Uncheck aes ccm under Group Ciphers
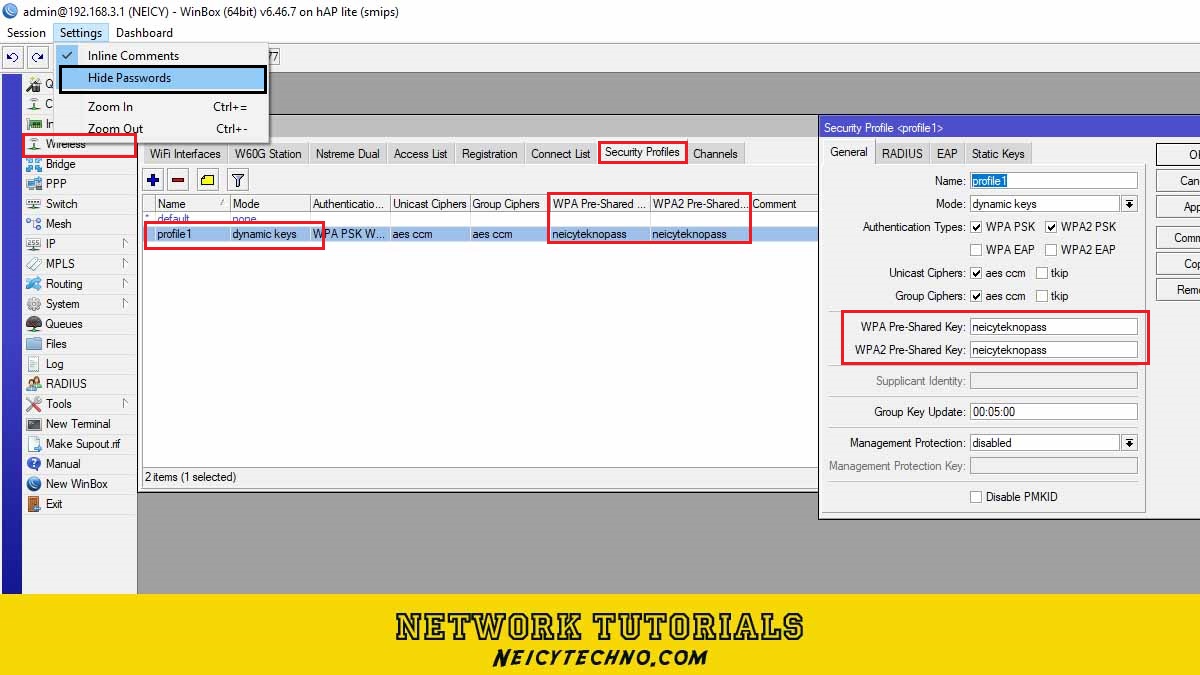The image size is (1200, 675). click(x=975, y=296)
